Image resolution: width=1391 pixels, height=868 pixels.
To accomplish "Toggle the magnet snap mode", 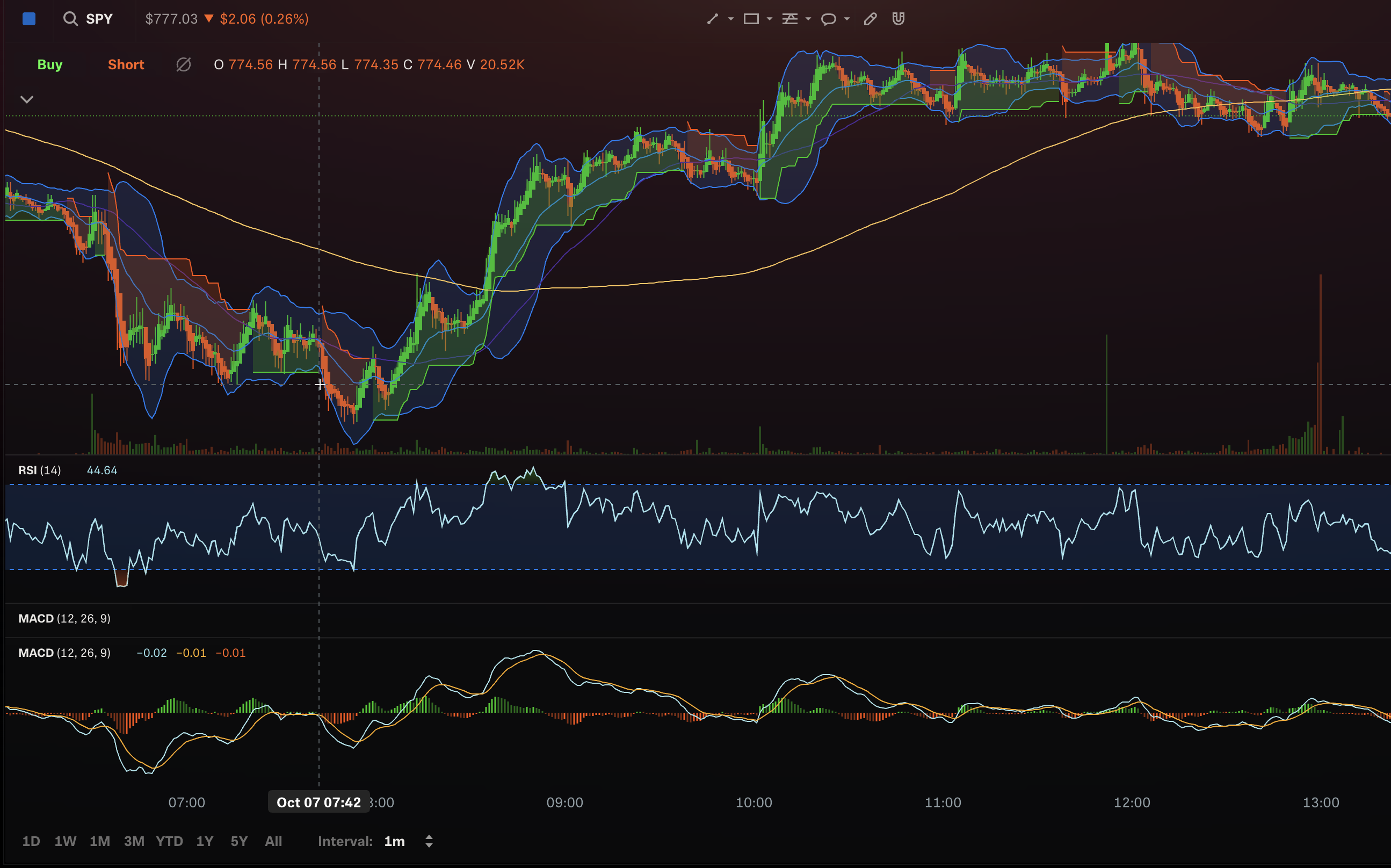I will tap(899, 19).
